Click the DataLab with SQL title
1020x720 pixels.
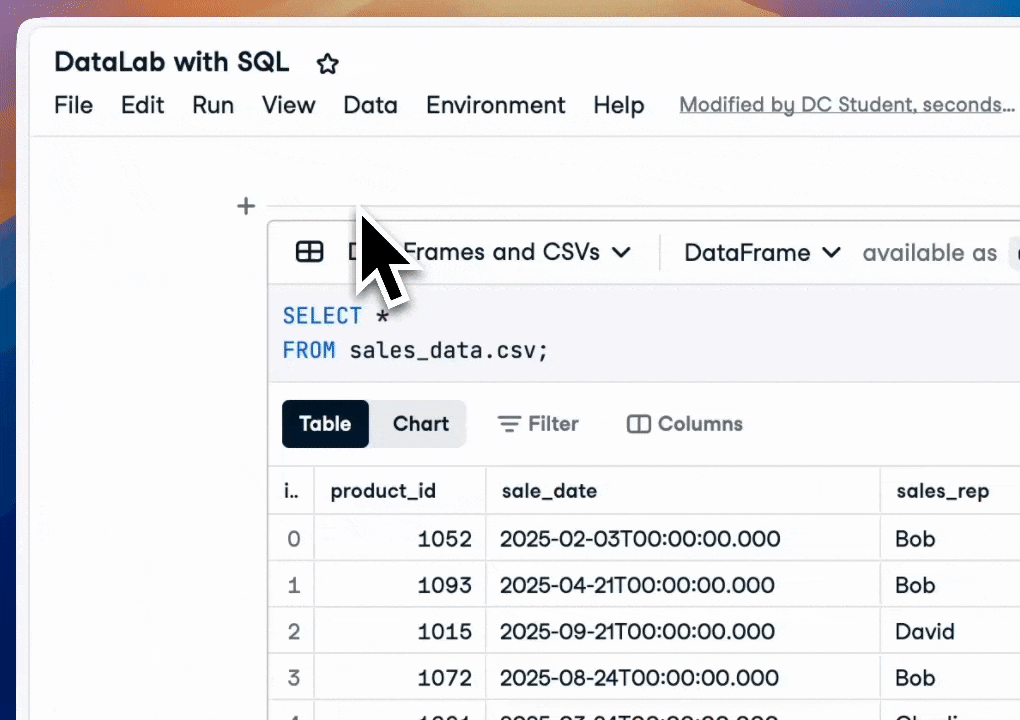[x=172, y=62]
